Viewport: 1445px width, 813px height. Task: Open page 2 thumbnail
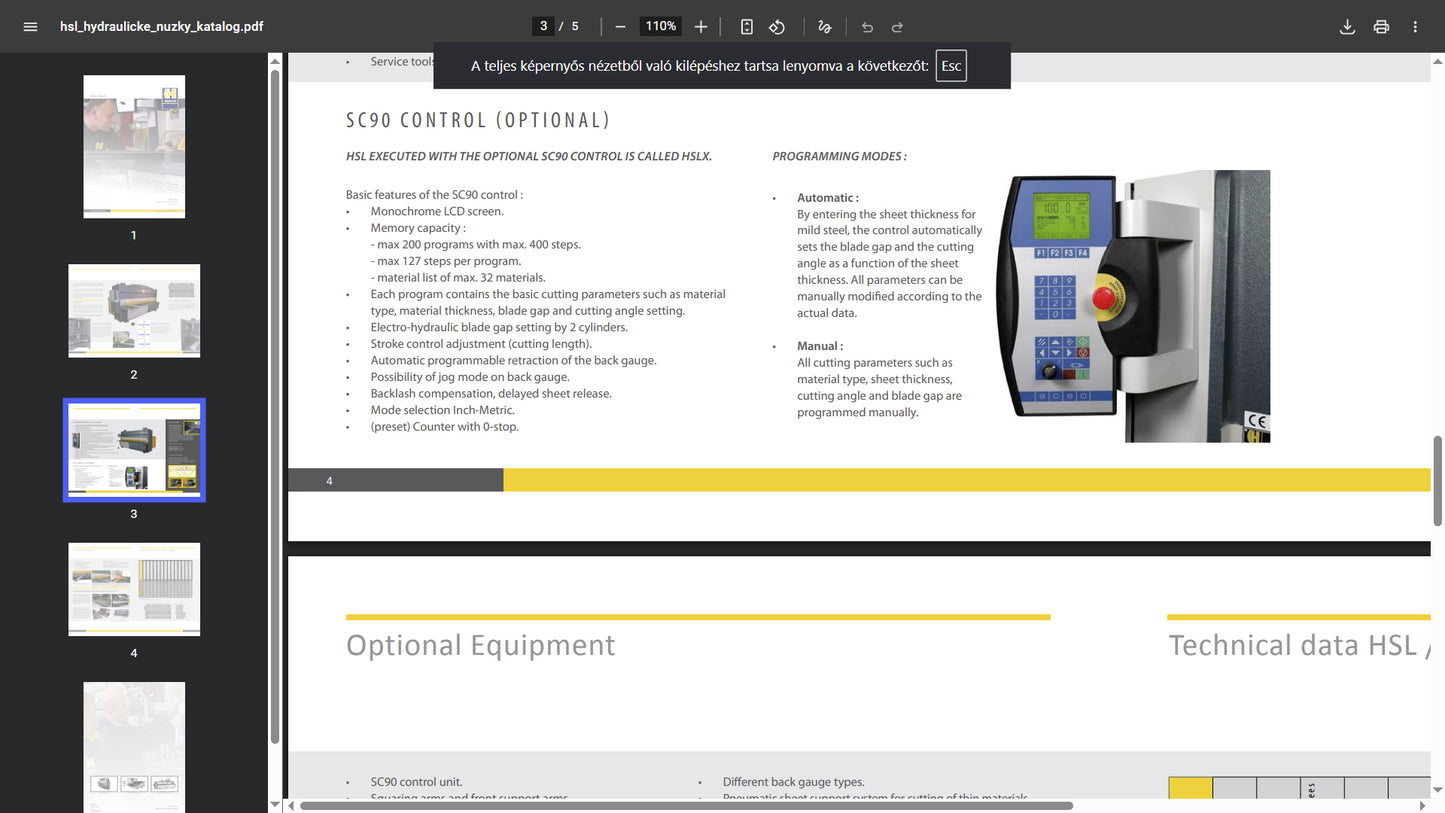coord(134,311)
